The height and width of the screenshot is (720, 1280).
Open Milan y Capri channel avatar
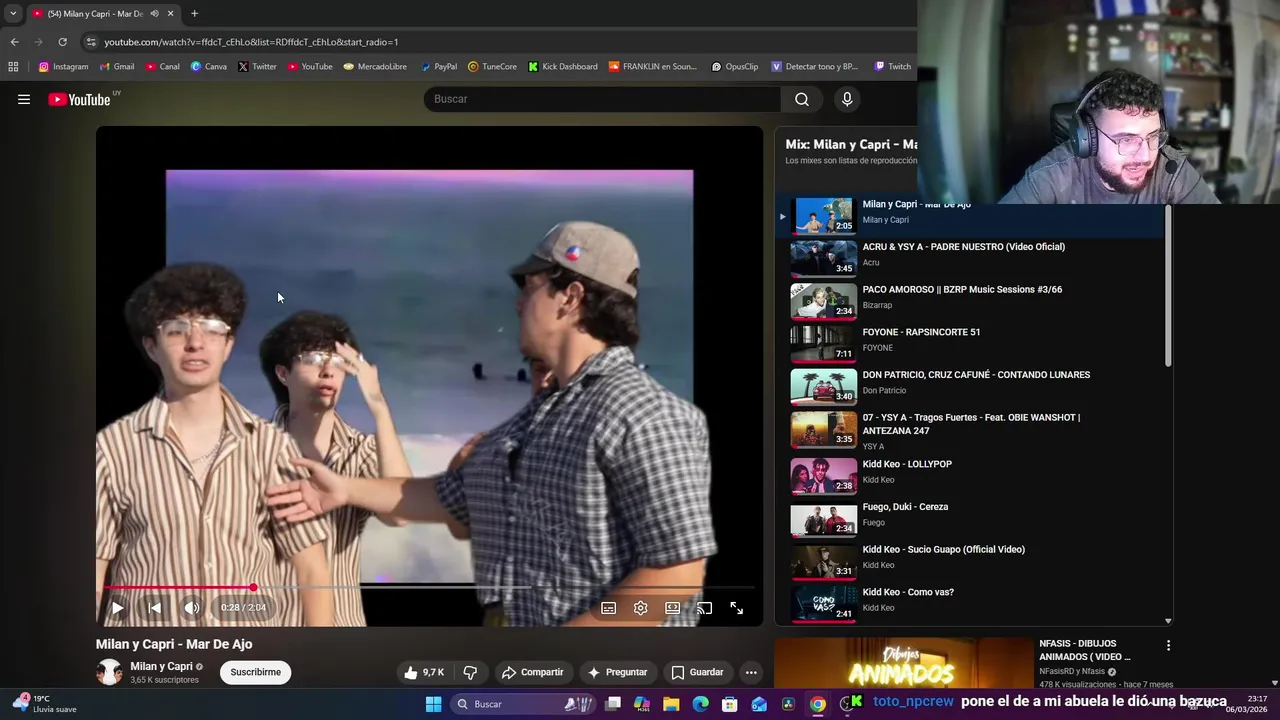tap(109, 672)
